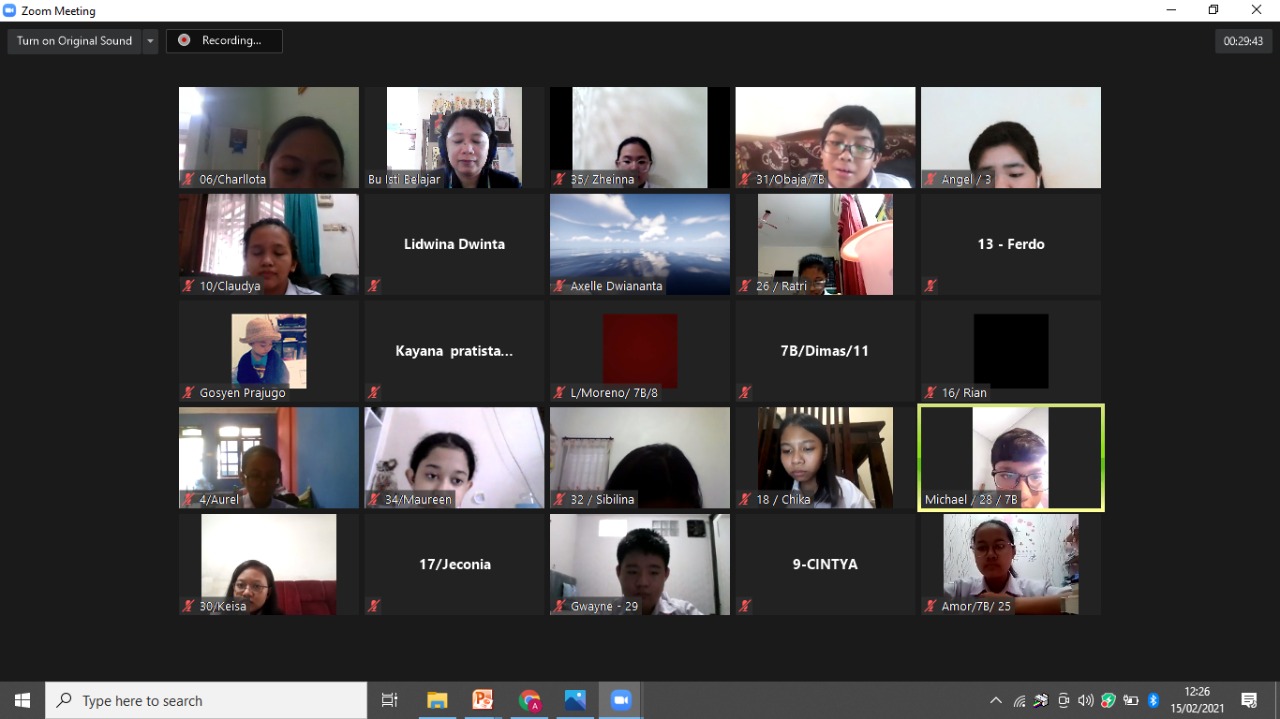
Task: Click muted mic icon on Kayana pratista
Action: pos(374,393)
